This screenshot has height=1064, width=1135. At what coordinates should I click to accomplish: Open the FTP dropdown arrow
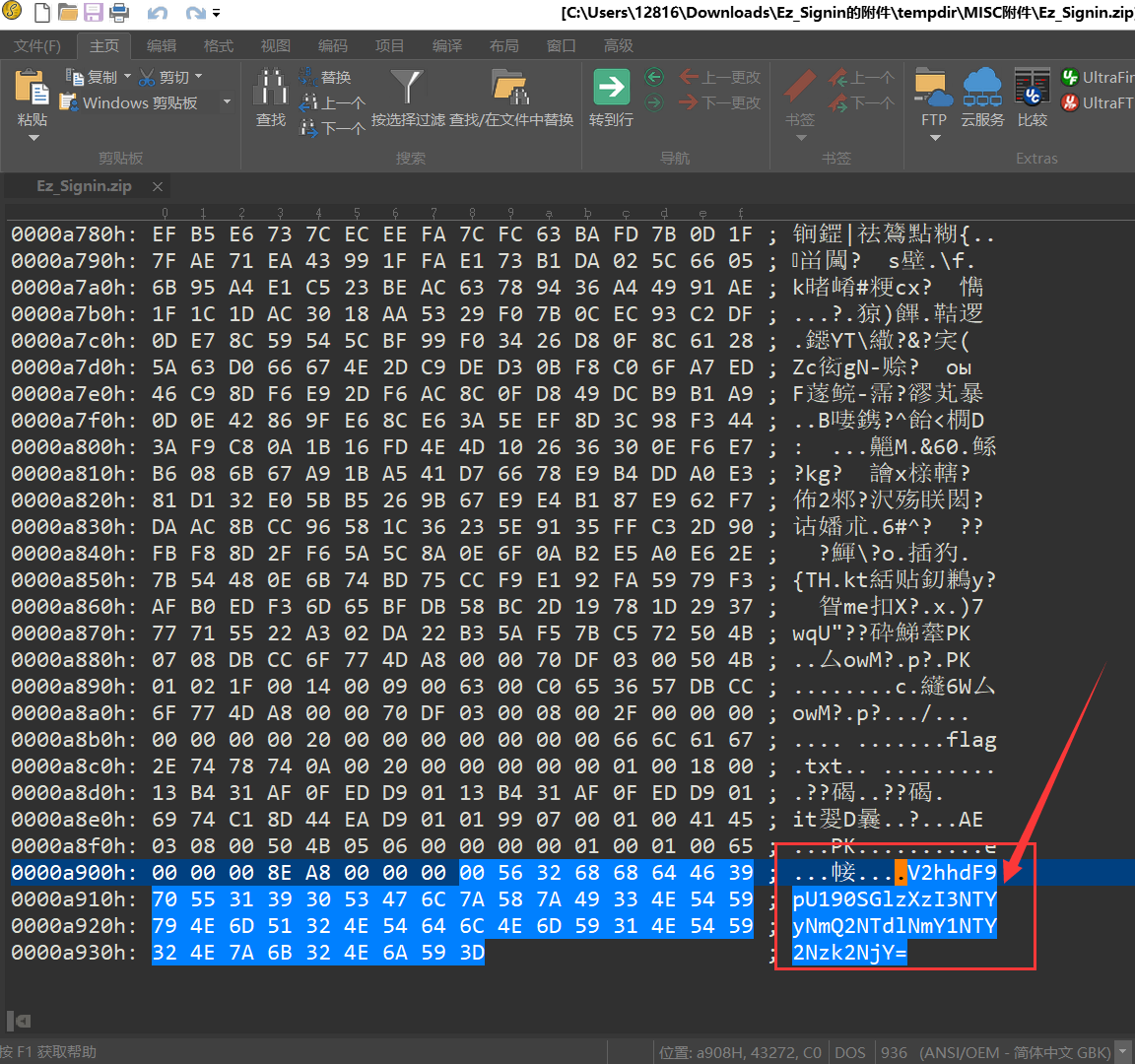point(934,138)
